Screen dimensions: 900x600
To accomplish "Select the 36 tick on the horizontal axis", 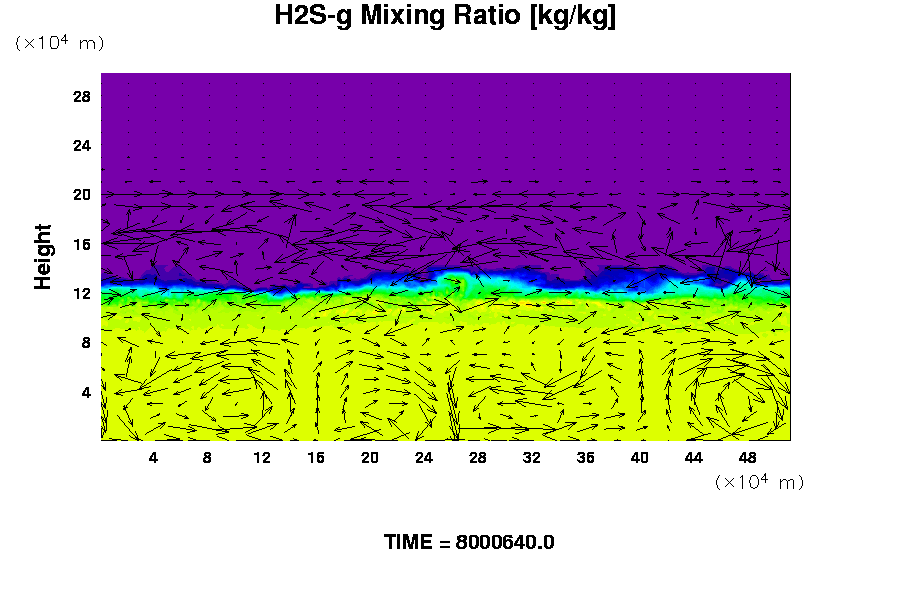I will tap(586, 457).
